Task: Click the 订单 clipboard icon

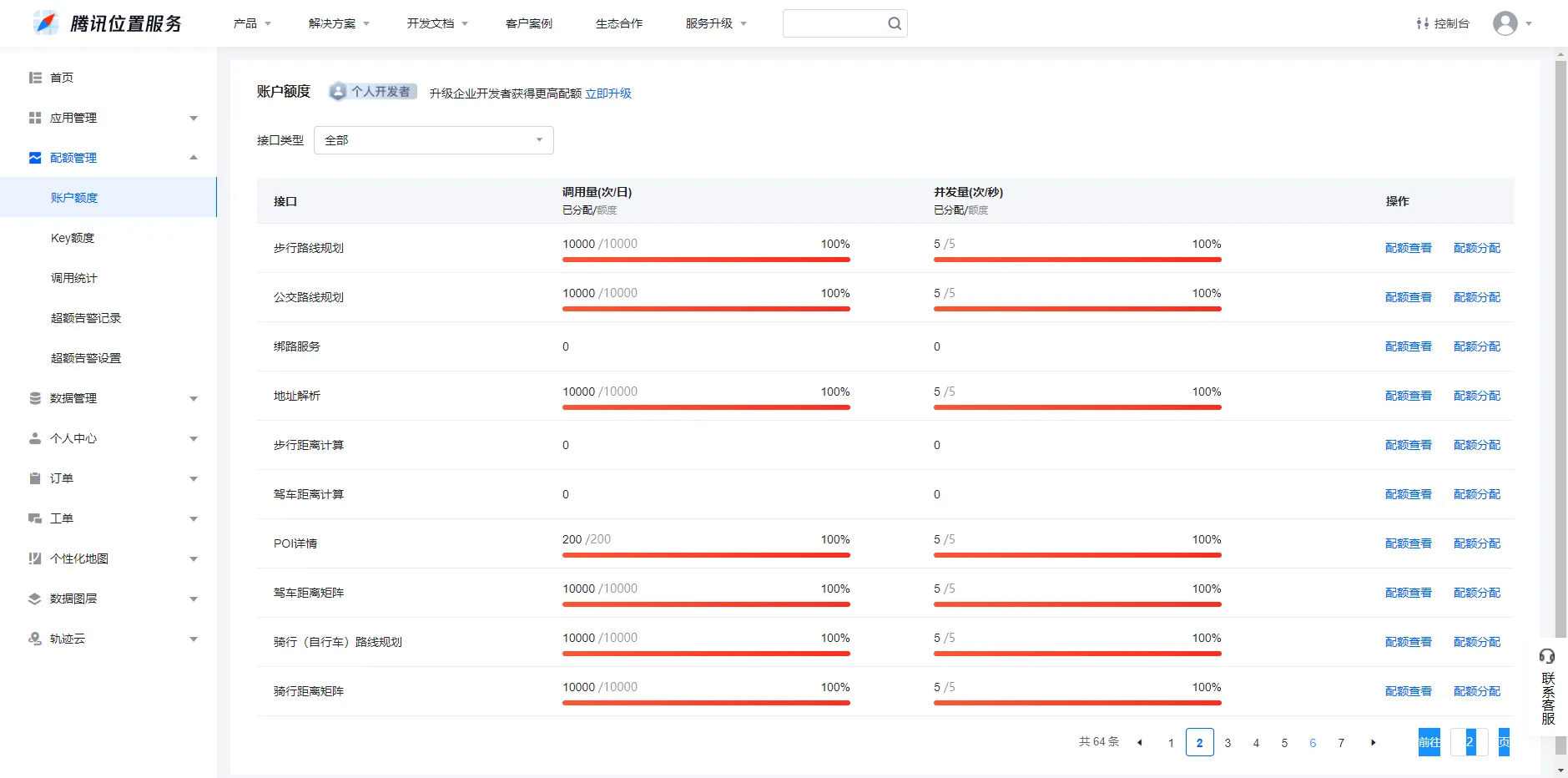Action: (35, 478)
